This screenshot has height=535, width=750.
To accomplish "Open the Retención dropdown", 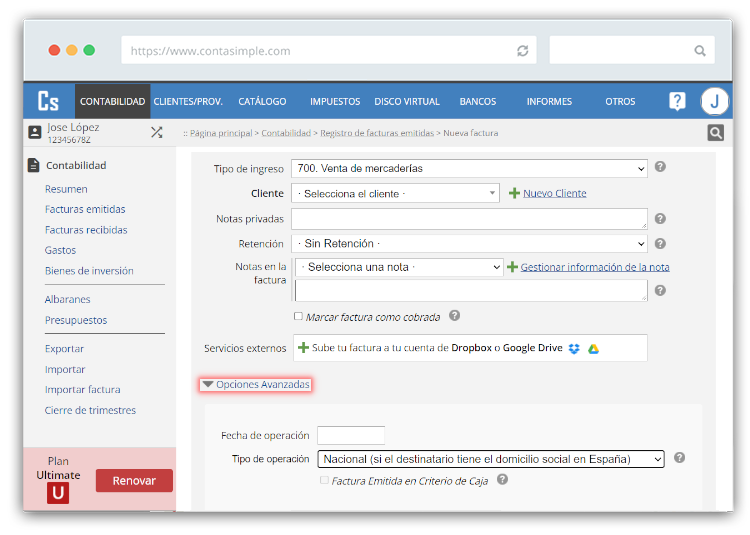I will [469, 243].
